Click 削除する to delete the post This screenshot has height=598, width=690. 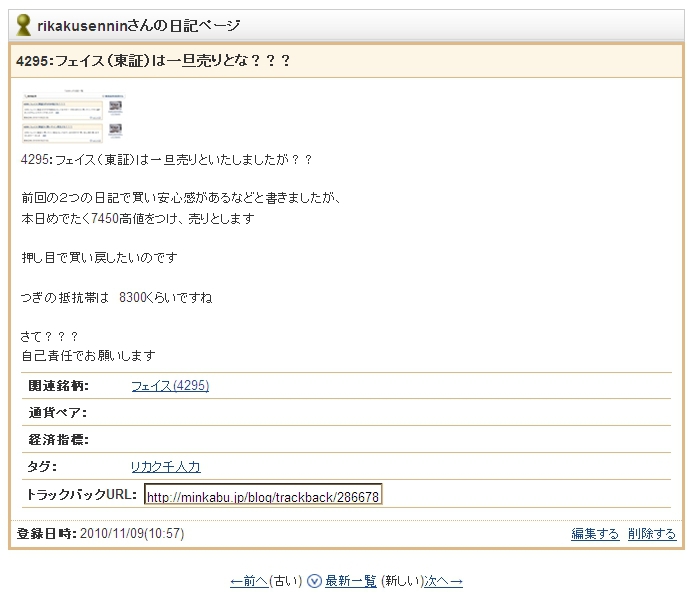coord(652,534)
